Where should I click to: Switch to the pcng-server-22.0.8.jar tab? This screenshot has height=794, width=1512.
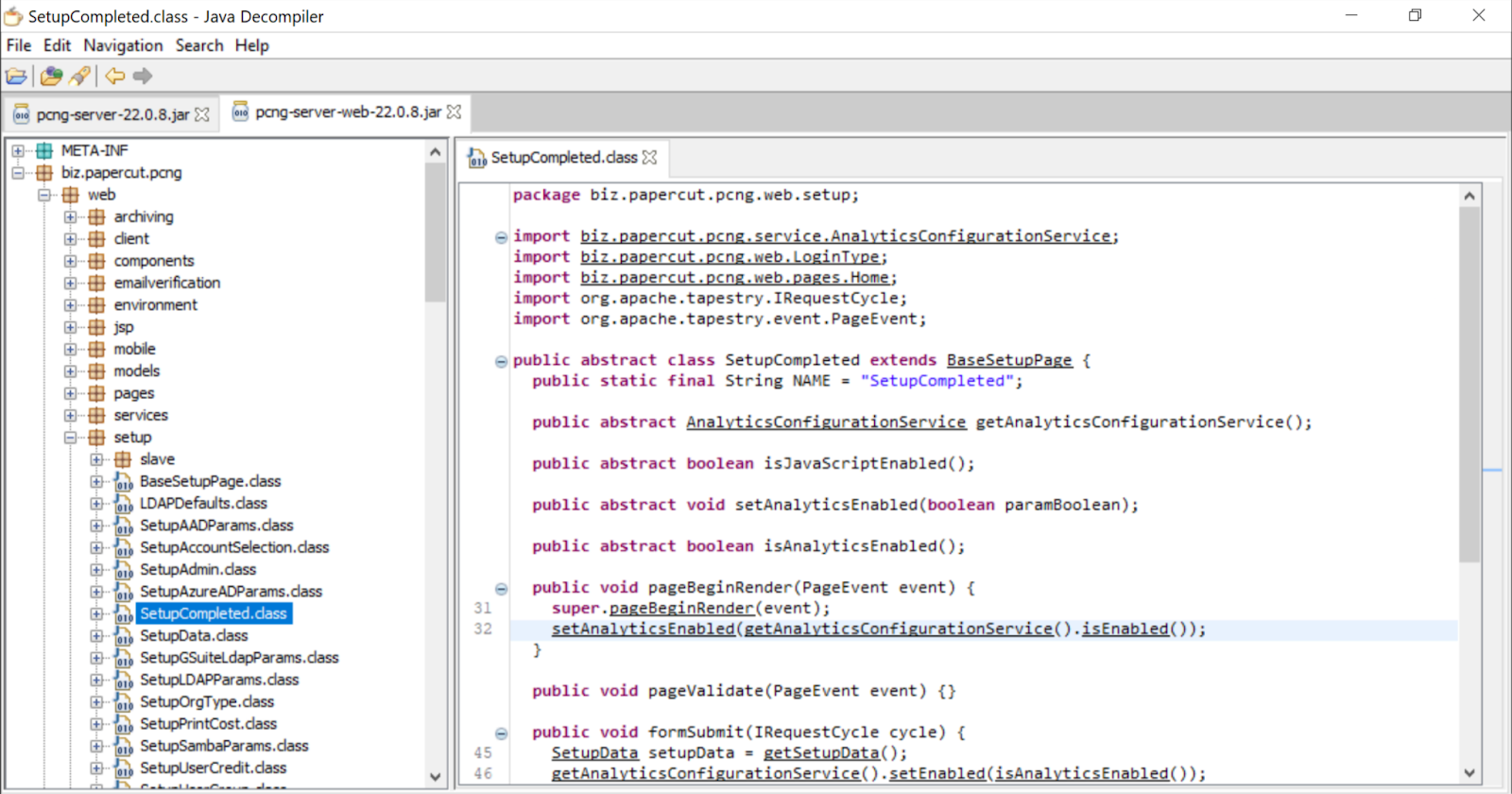[x=112, y=114]
